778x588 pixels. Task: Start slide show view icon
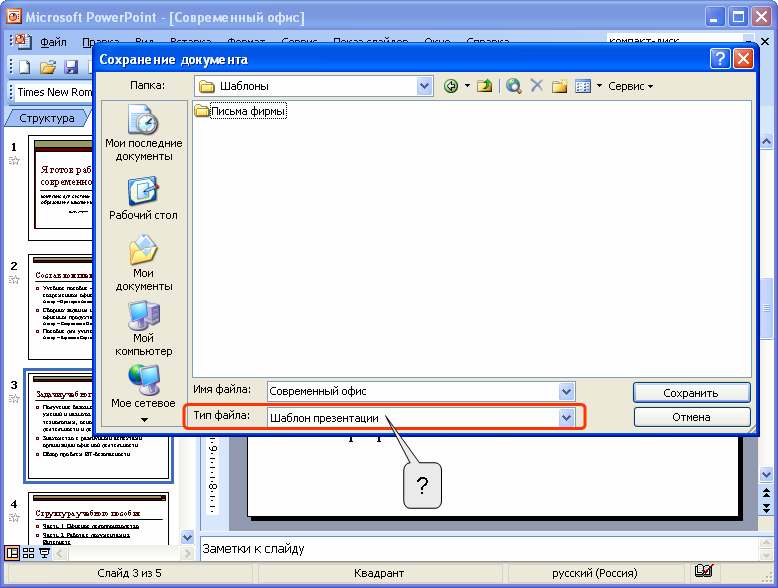45,553
